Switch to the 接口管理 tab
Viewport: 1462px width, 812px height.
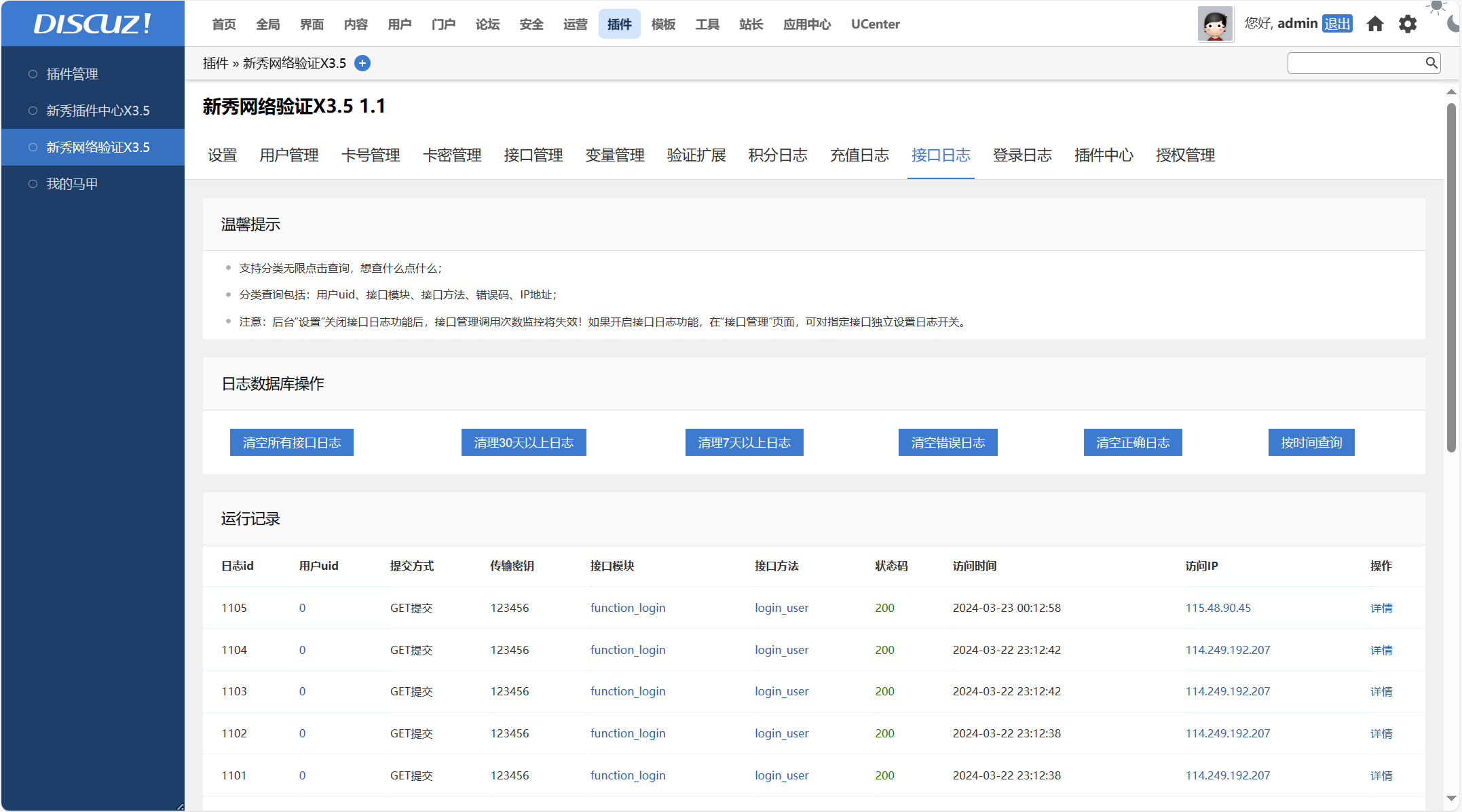click(x=533, y=155)
